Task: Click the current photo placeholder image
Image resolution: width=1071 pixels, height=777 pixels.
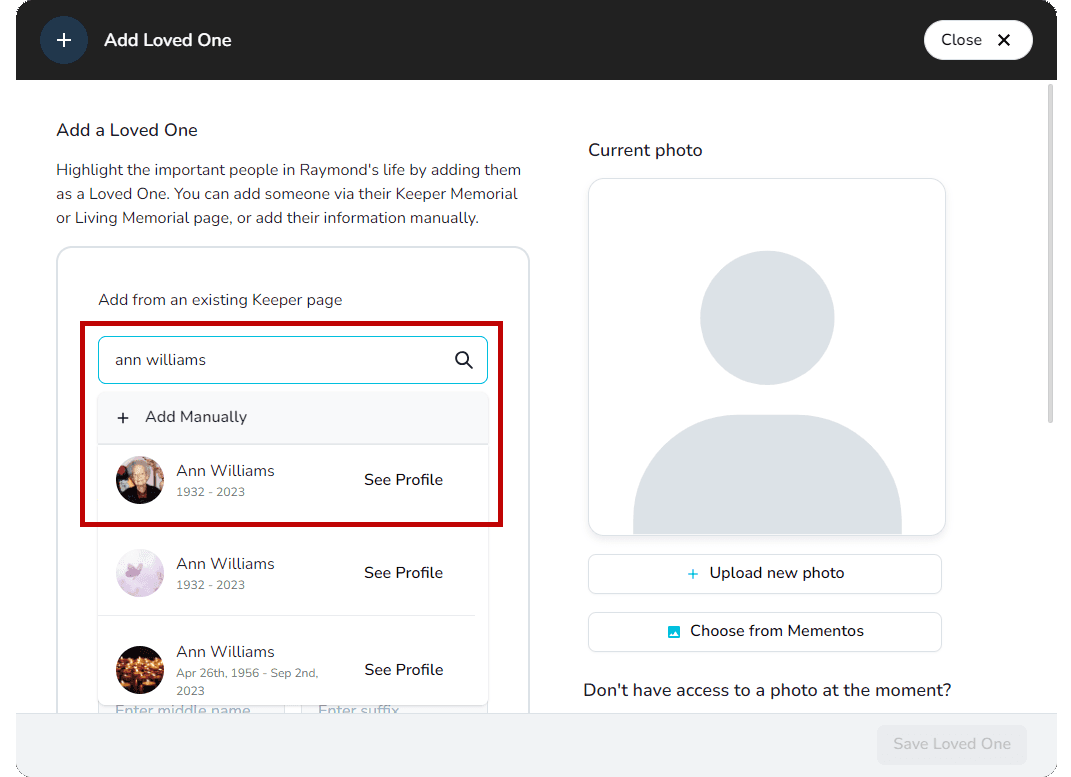Action: point(767,357)
